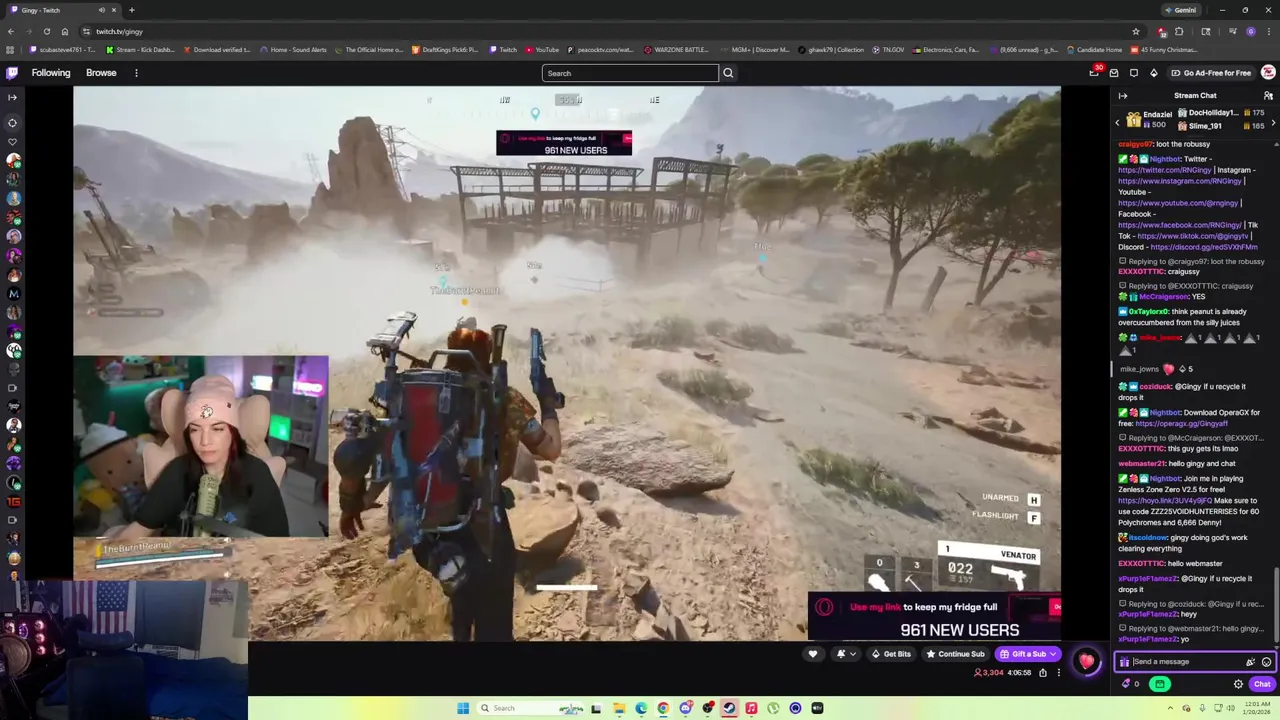Open the operagx.gg/Gingyaff link in chat

point(1180,423)
